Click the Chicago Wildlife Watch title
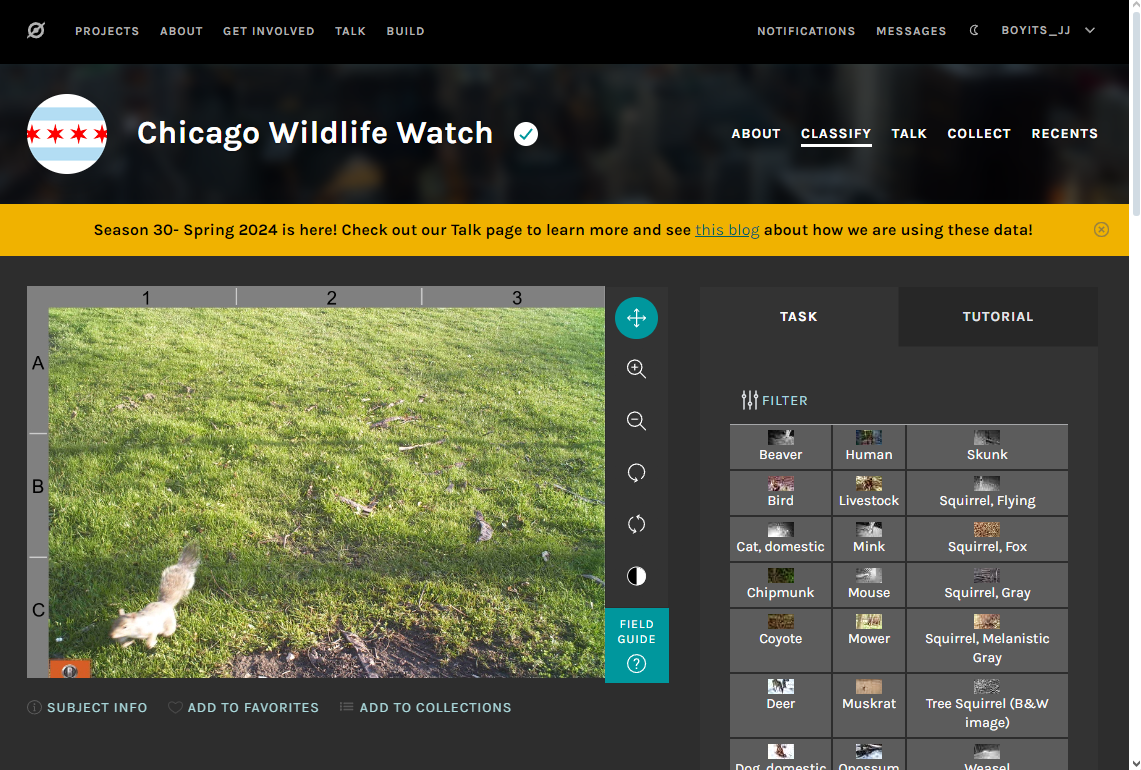The height and width of the screenshot is (770, 1141). point(315,133)
